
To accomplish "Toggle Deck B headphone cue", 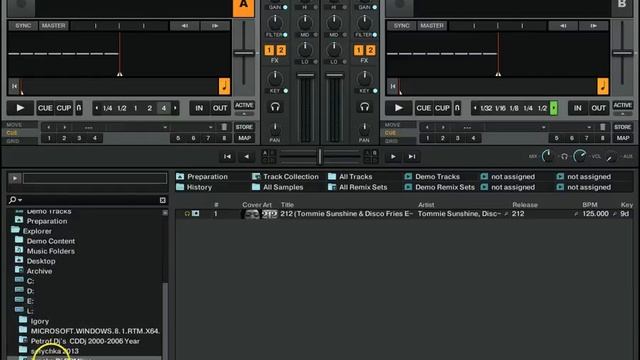I will click(x=364, y=107).
